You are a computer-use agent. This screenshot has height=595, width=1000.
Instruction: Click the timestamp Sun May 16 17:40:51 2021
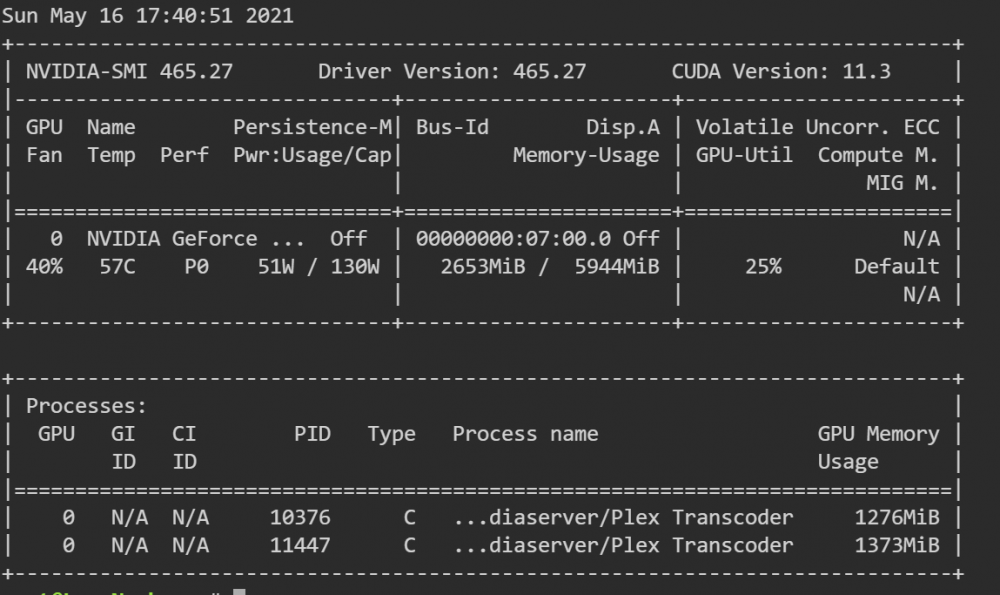pyautogui.click(x=147, y=16)
